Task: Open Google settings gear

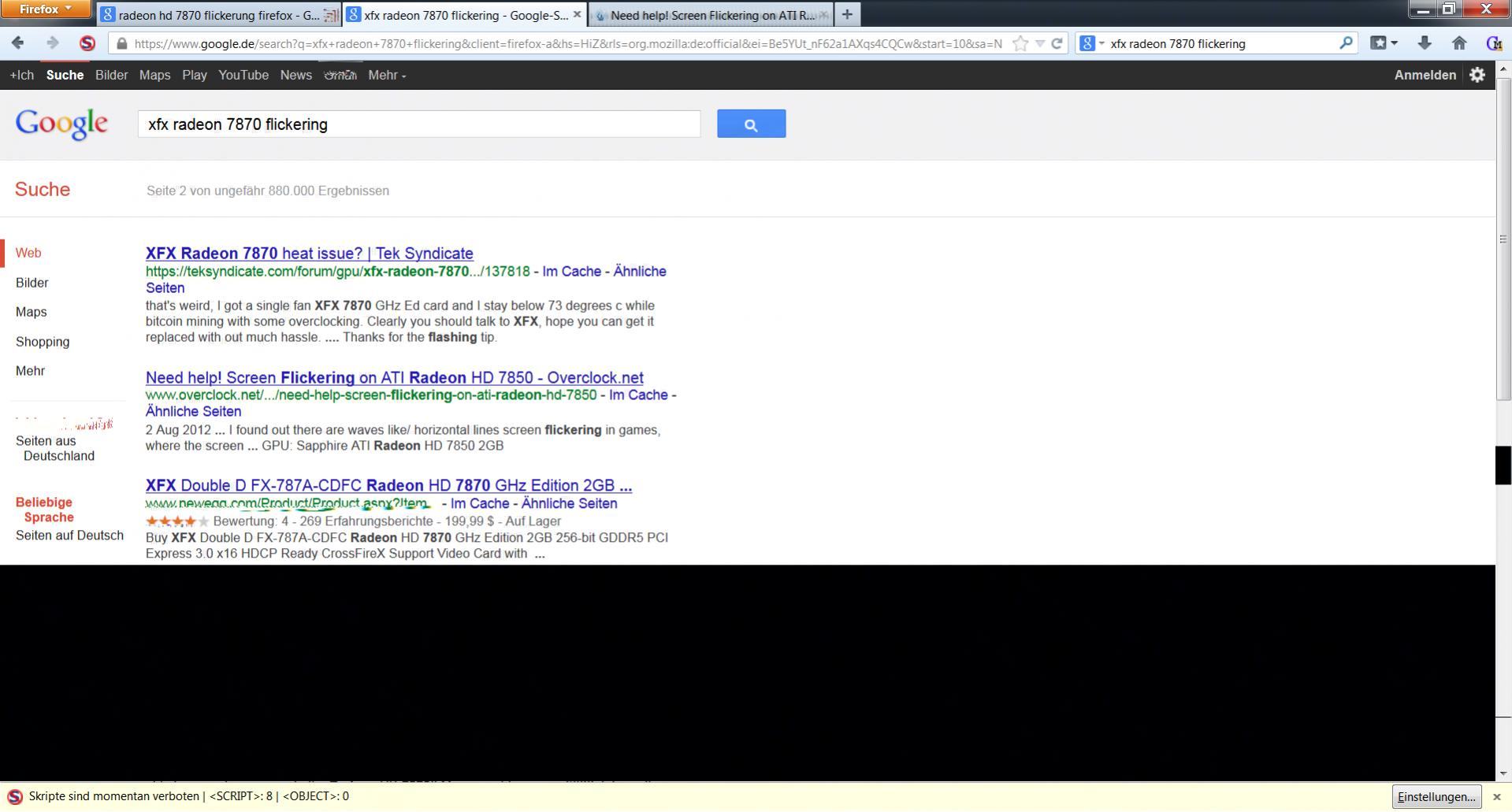Action: coord(1477,75)
